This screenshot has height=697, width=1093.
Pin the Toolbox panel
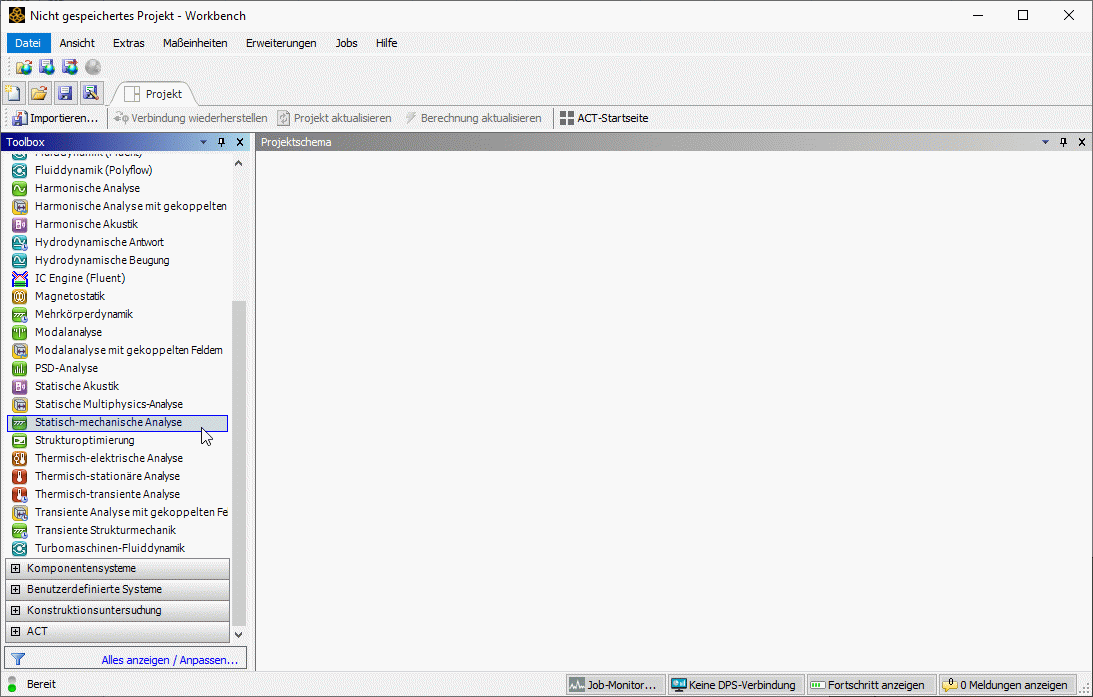222,142
